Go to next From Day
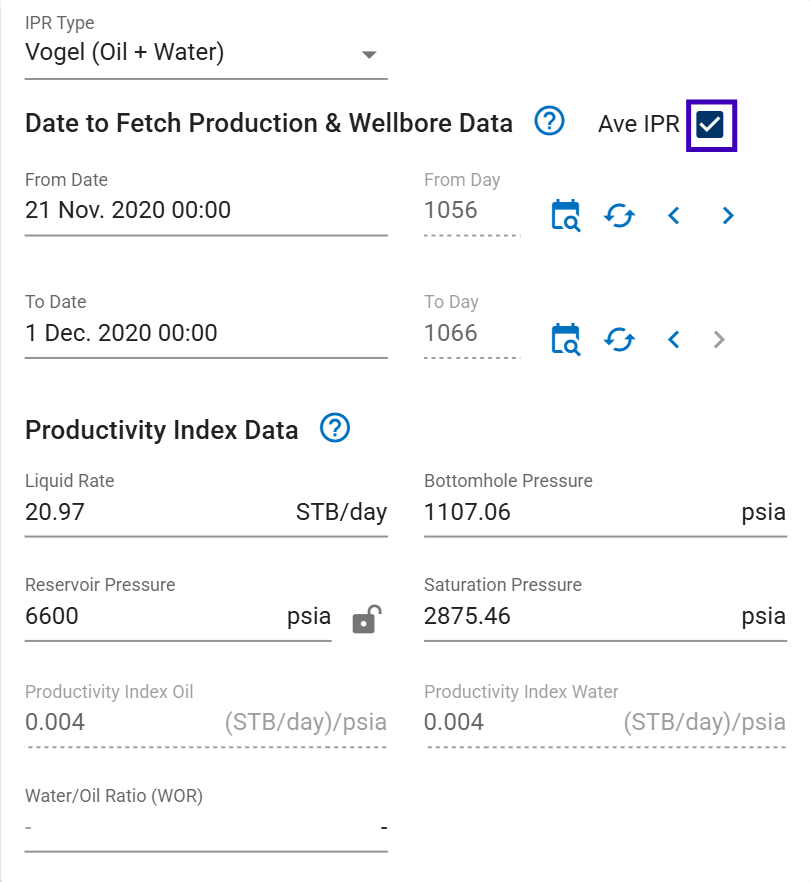 [x=728, y=215]
